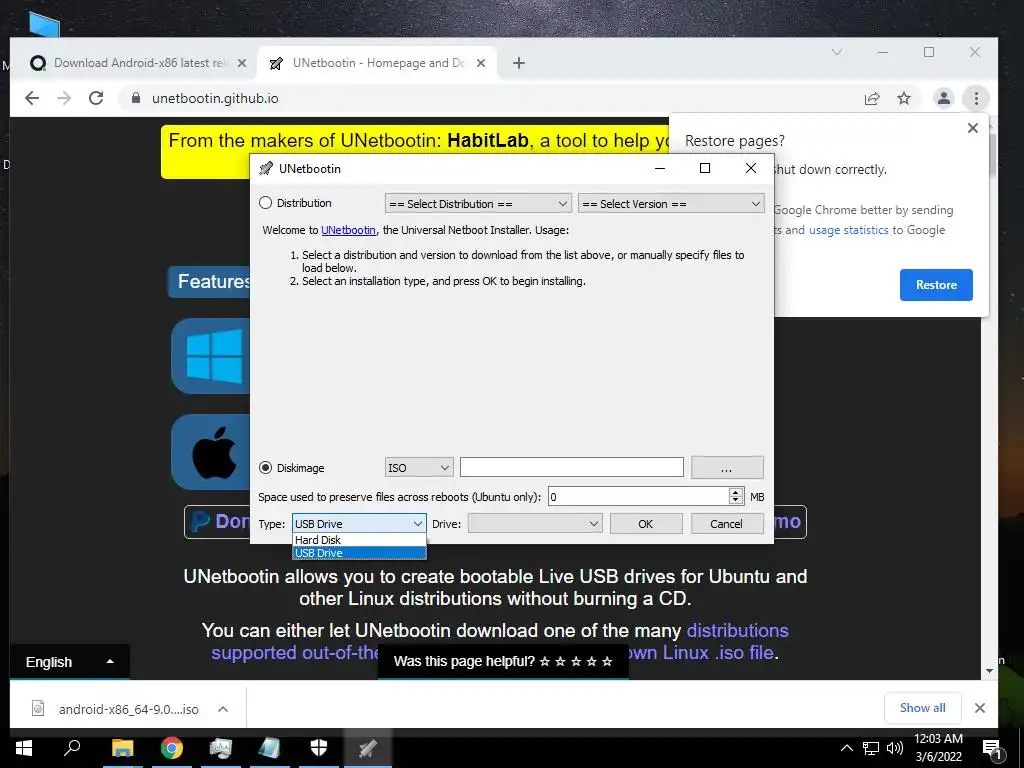Open the Select Distribution dropdown
Viewport: 1024px width, 768px height.
[478, 204]
